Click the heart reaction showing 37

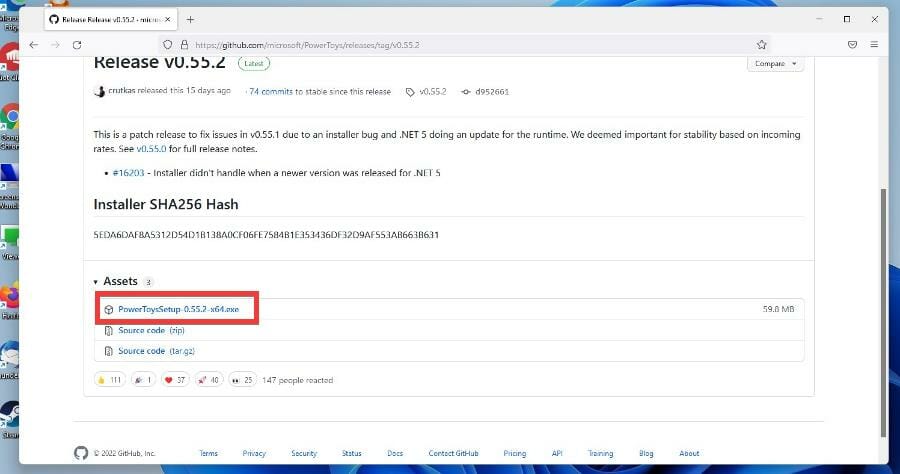pos(174,380)
